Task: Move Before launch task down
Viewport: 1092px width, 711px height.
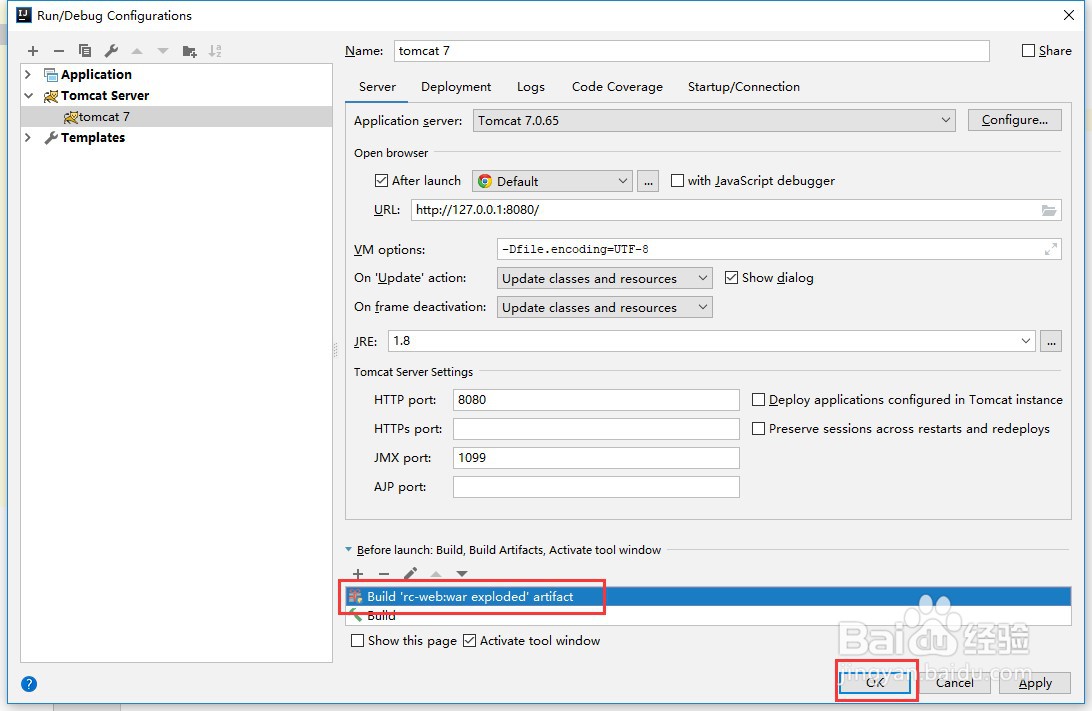Action: (462, 575)
